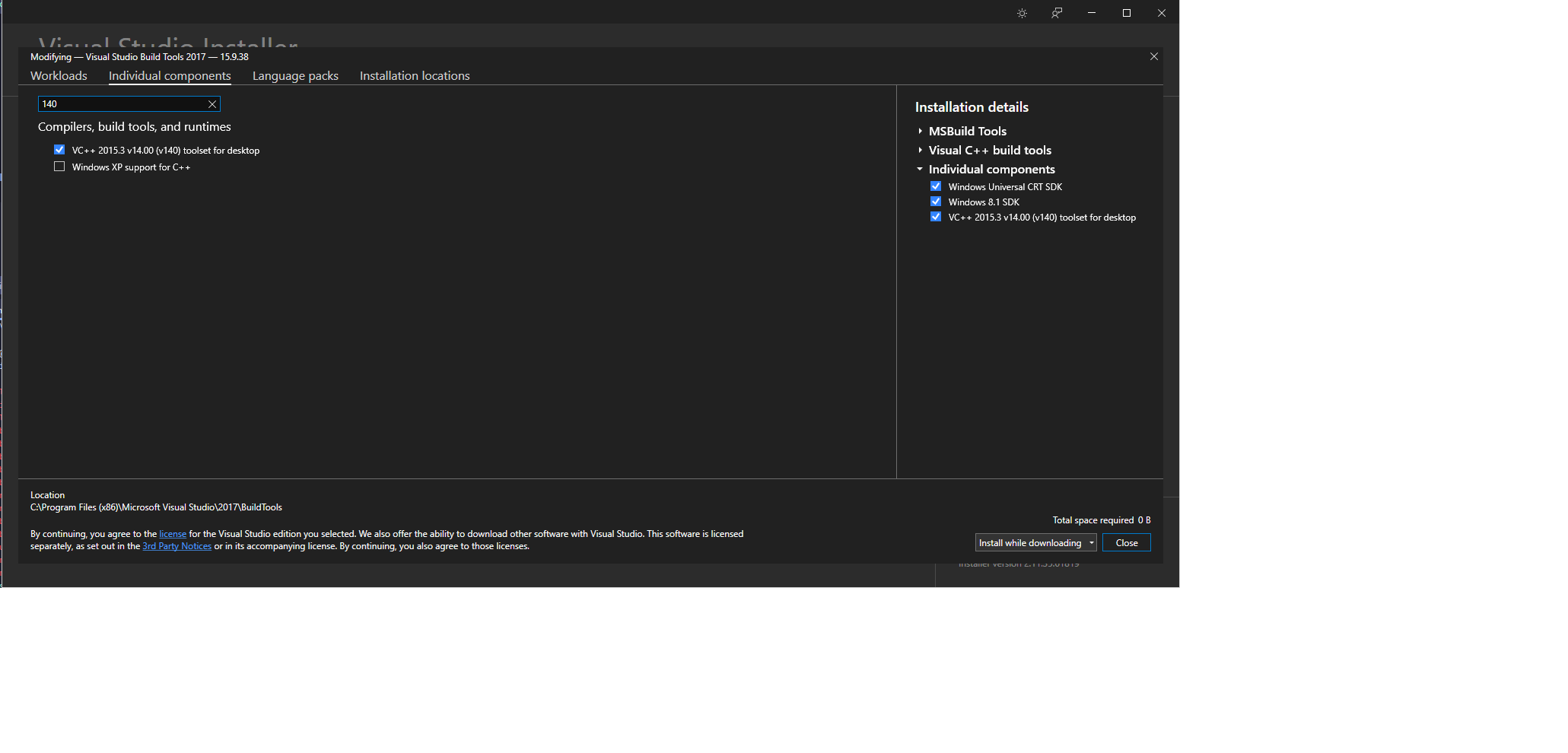Viewport: 1568px width, 753px height.
Task: Expand MSBuild Tools section
Action: click(x=920, y=131)
